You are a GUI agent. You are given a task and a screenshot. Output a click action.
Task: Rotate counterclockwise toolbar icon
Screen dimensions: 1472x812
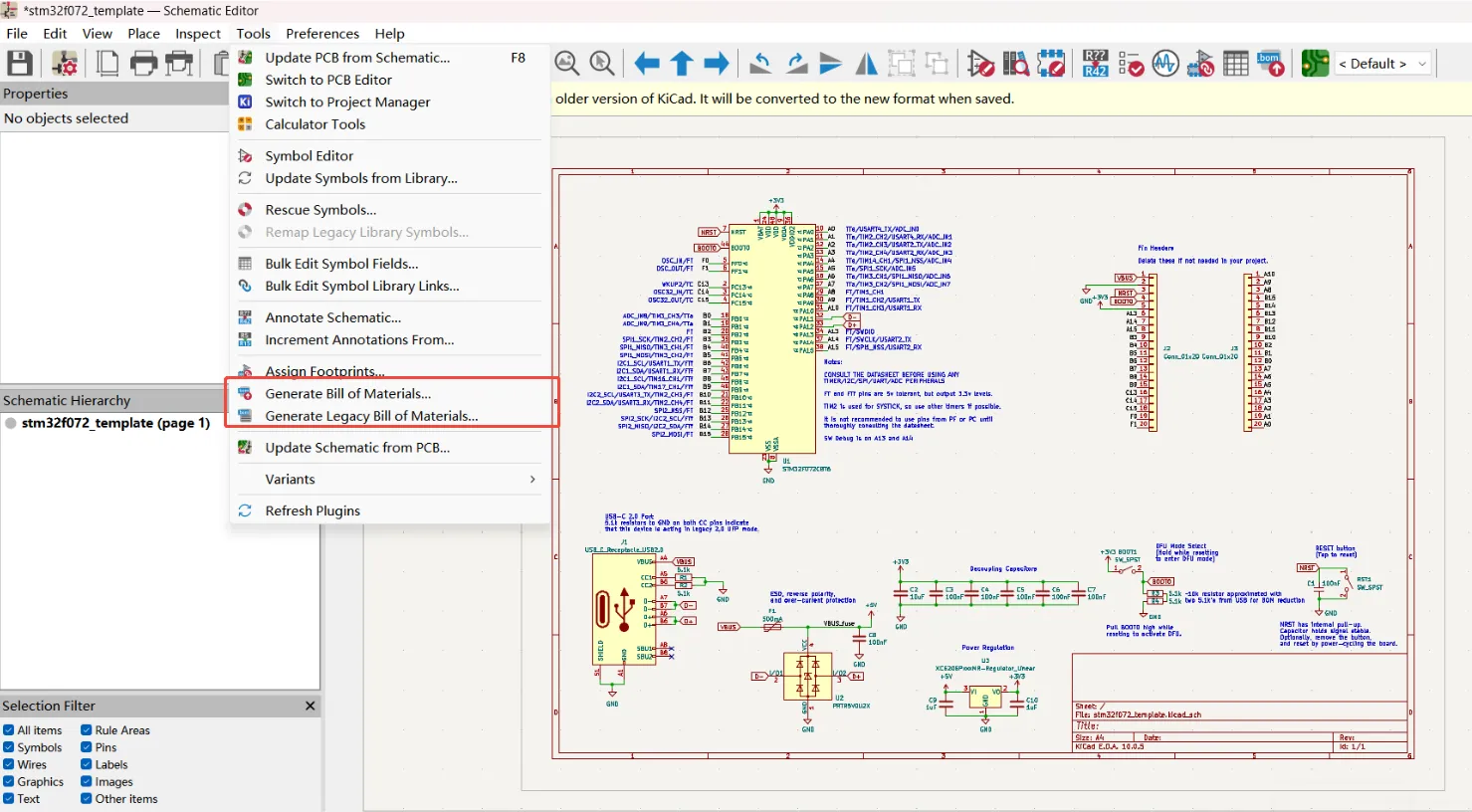tap(760, 64)
